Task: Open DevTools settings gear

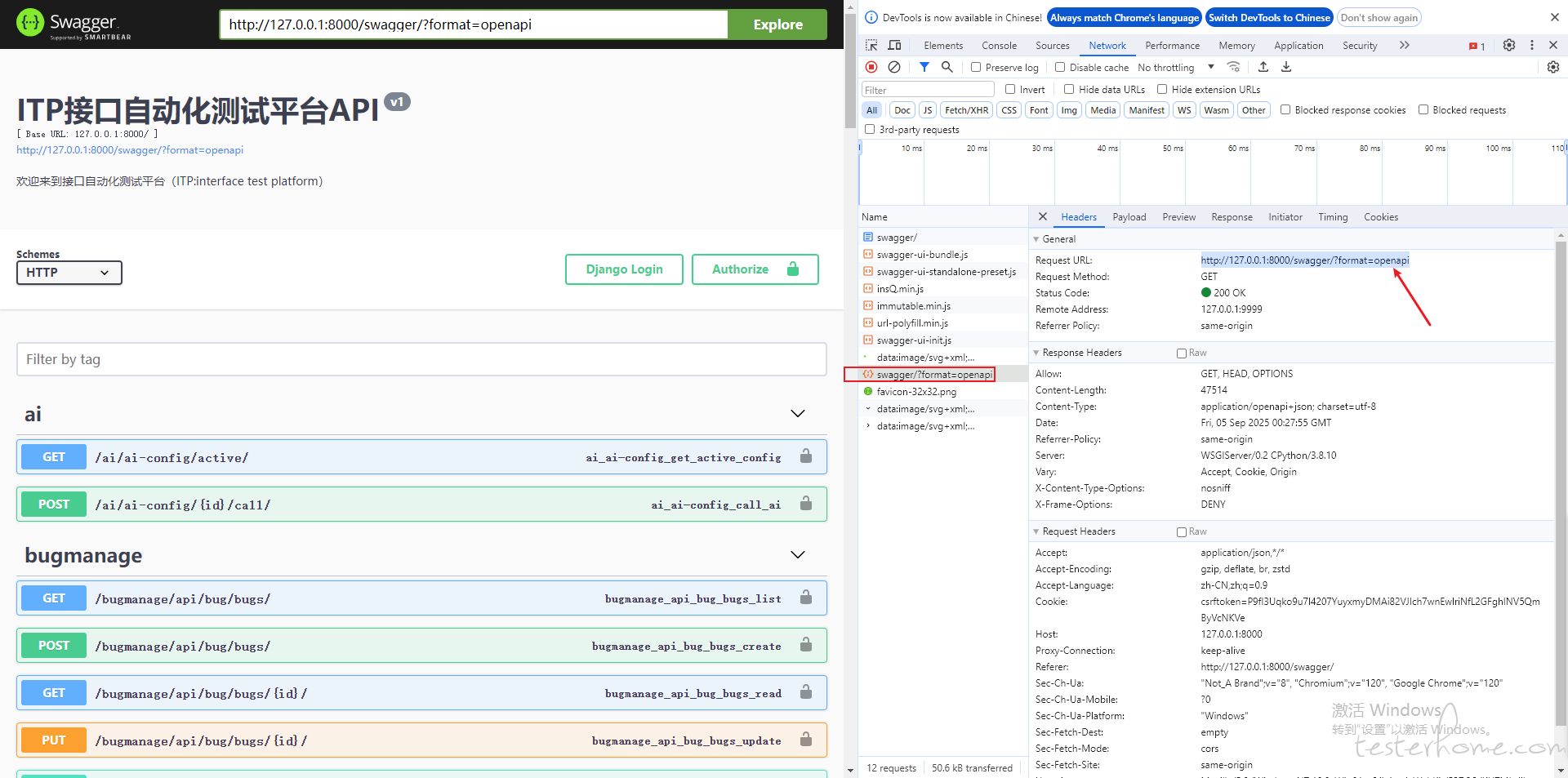Action: coord(1509,45)
